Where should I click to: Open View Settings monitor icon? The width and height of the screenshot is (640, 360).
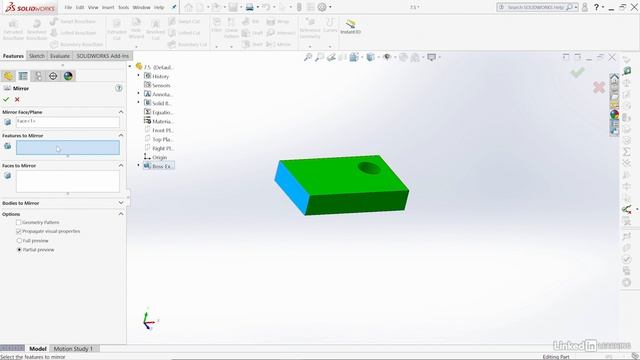431,57
